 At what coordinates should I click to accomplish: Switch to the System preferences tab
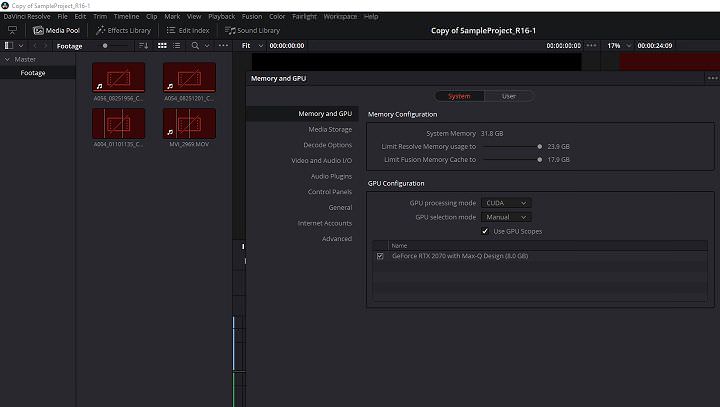[x=459, y=96]
